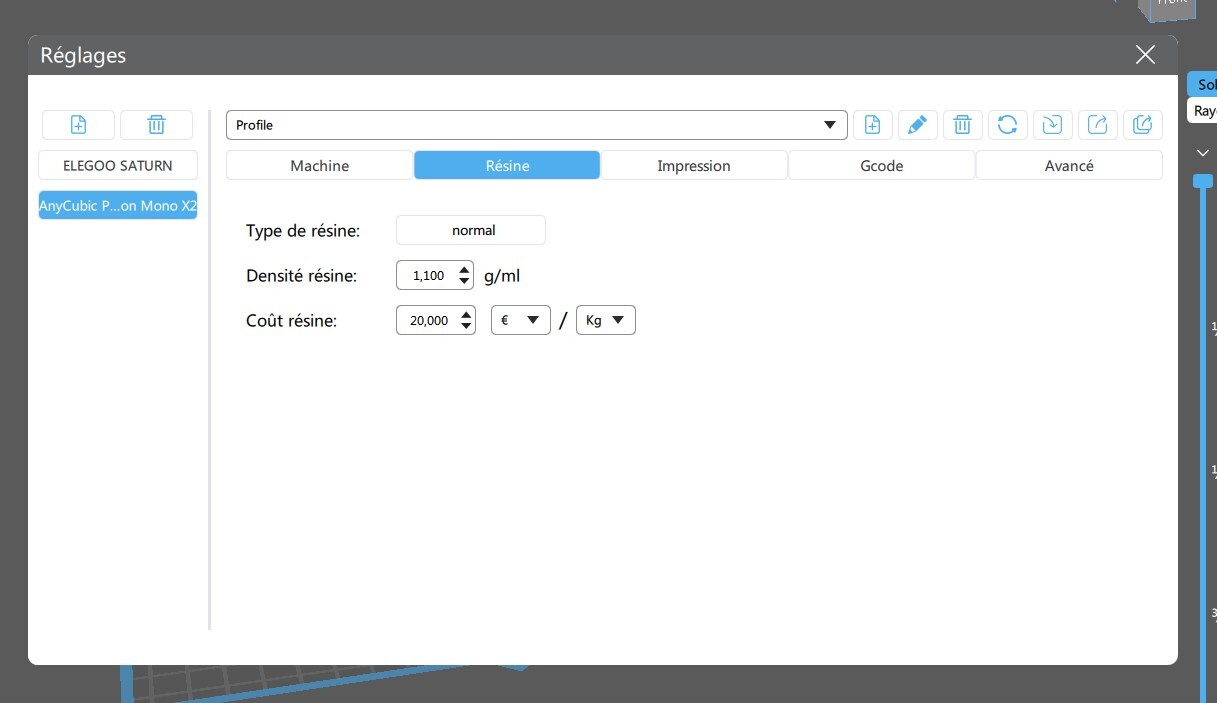The image size is (1217, 703).
Task: Click the Type de résine label
Action: (x=303, y=231)
